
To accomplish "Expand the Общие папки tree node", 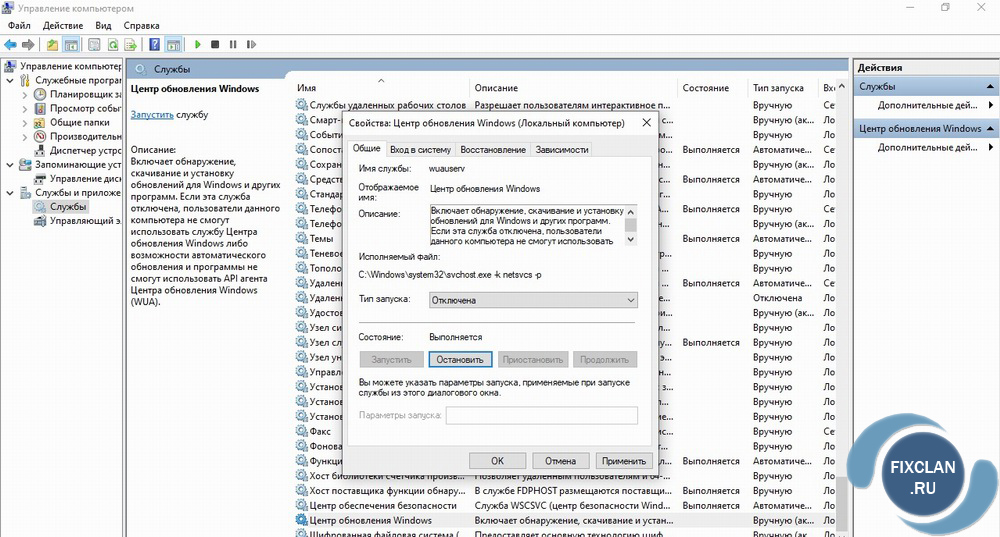I will click(x=26, y=123).
